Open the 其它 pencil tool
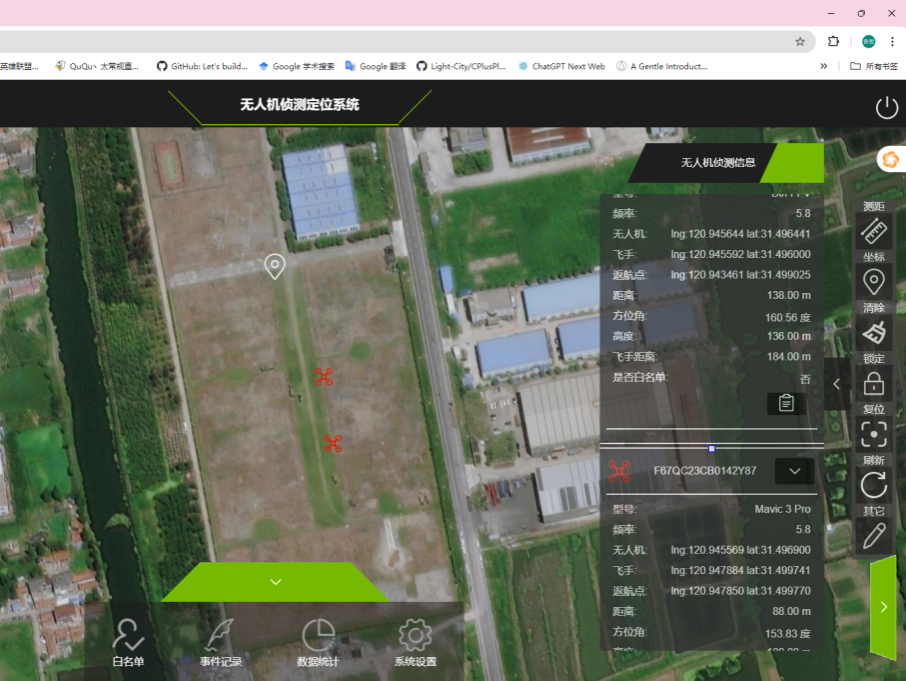 coord(874,536)
